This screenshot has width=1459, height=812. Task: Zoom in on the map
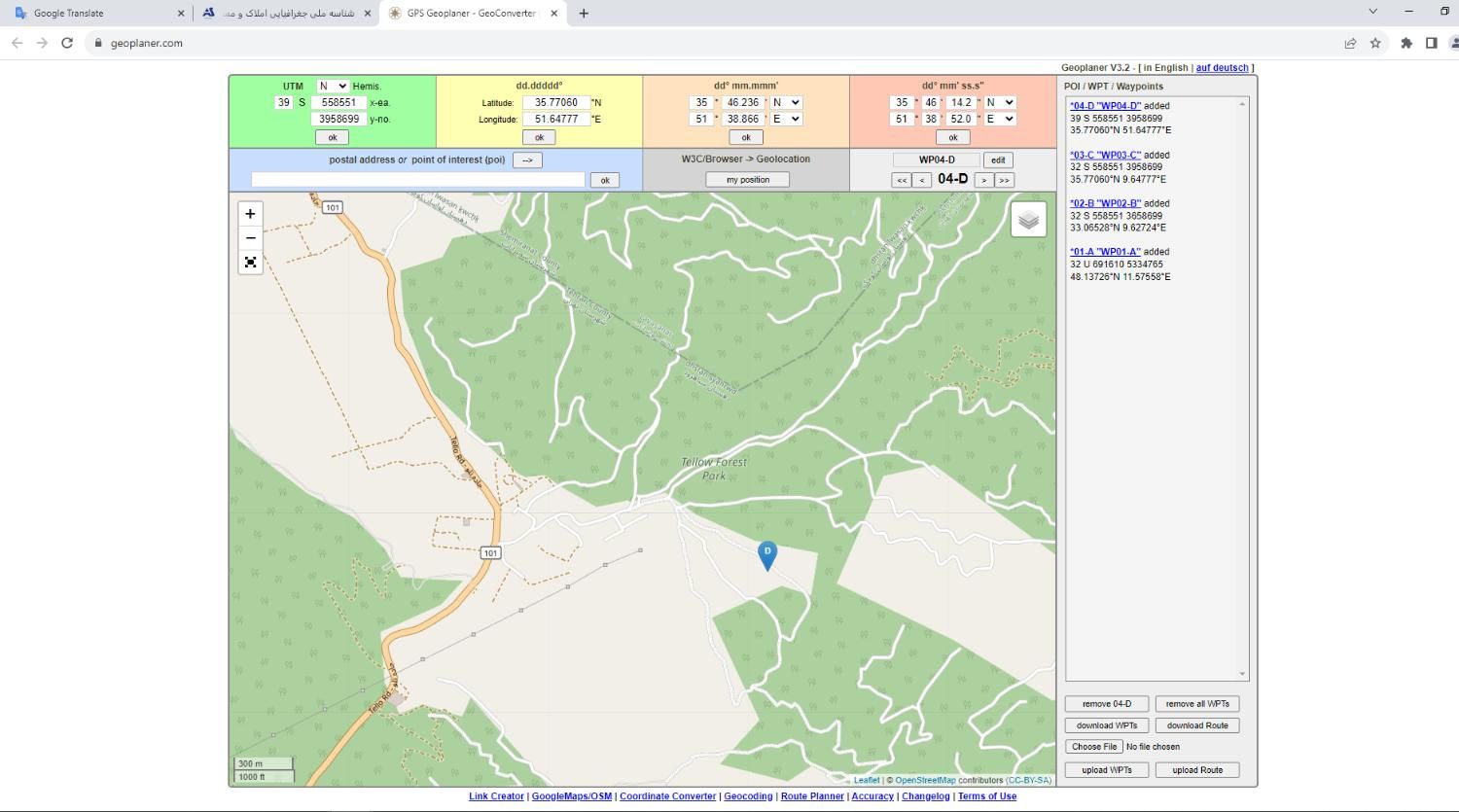250,214
